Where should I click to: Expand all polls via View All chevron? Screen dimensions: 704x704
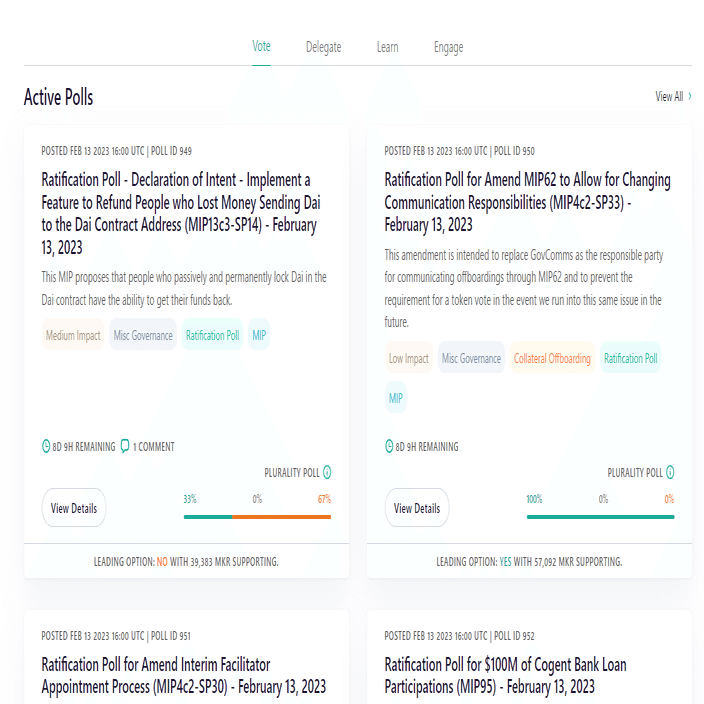click(690, 97)
